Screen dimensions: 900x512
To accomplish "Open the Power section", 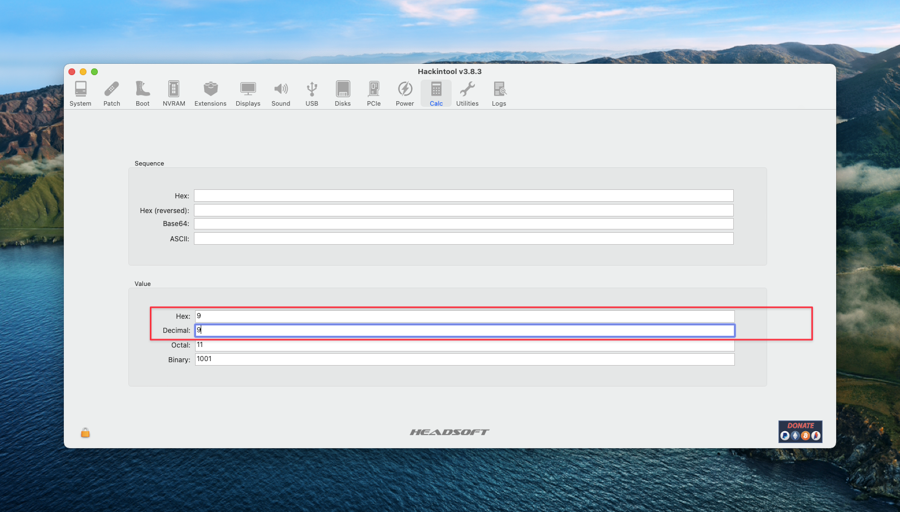I will [x=405, y=93].
